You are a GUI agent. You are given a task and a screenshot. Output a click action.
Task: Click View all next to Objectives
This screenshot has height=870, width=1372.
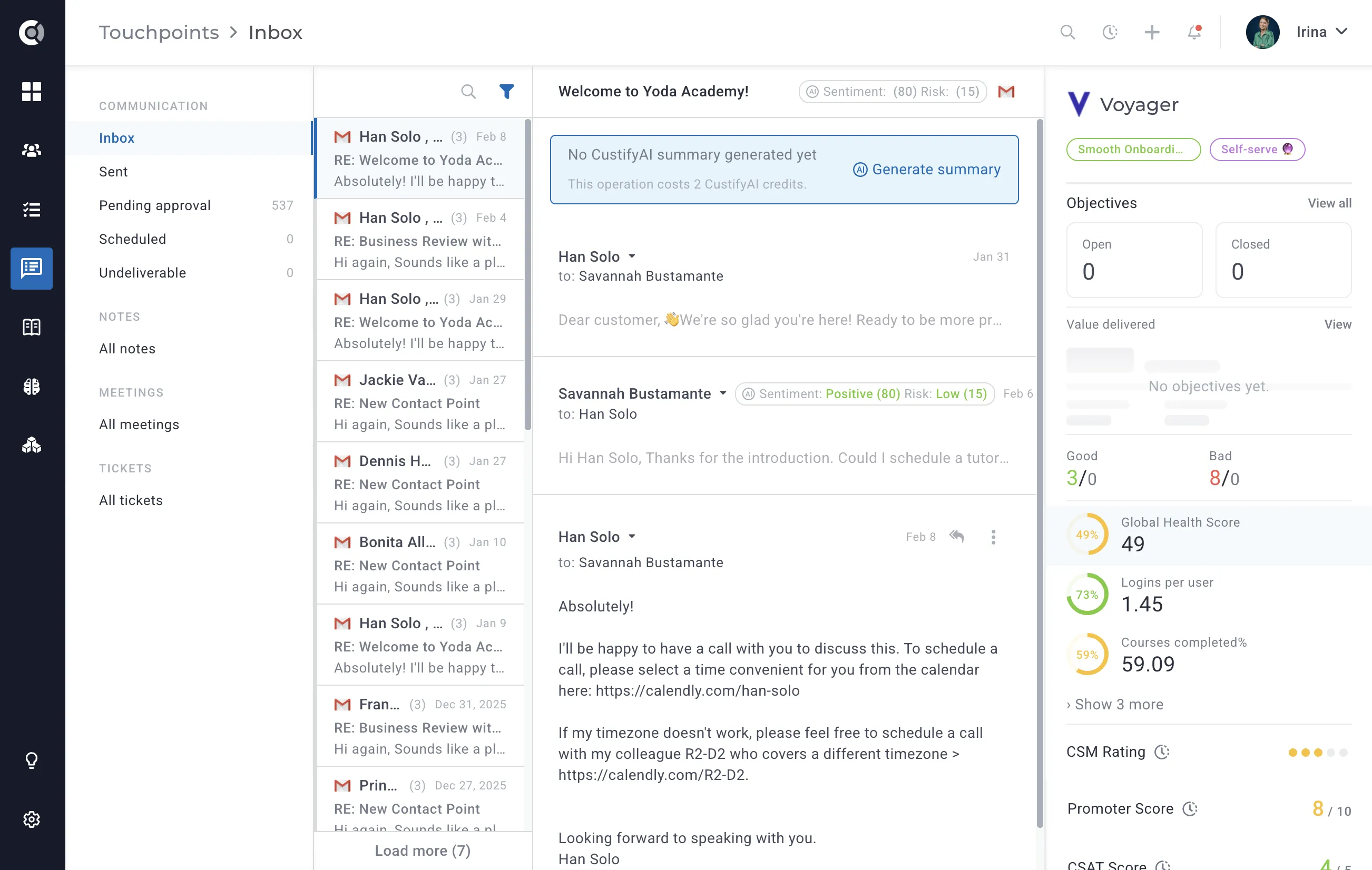point(1329,203)
